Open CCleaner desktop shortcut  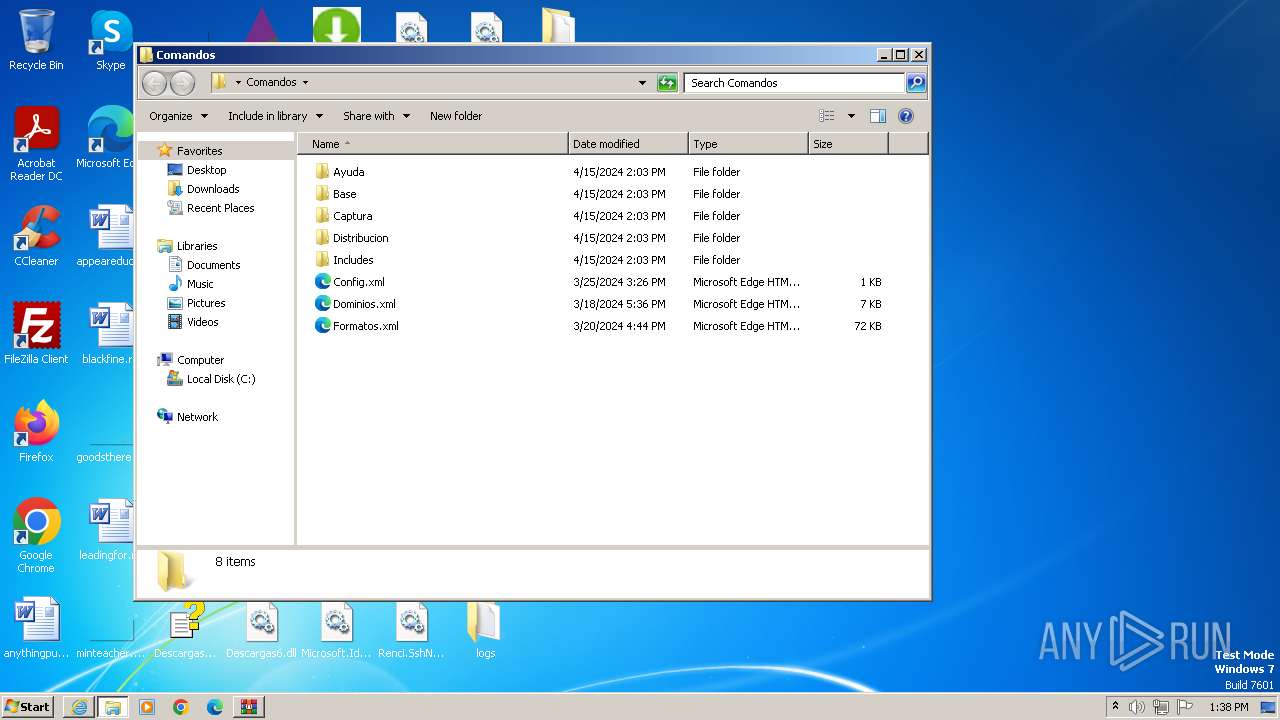click(36, 237)
